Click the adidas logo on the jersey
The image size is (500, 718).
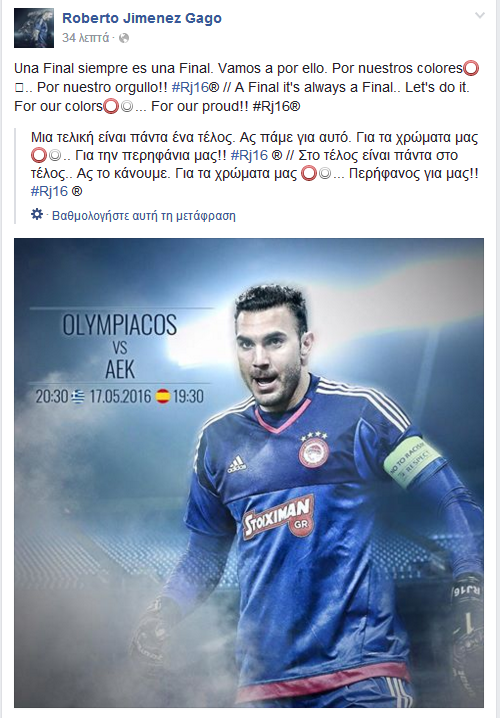[x=237, y=464]
